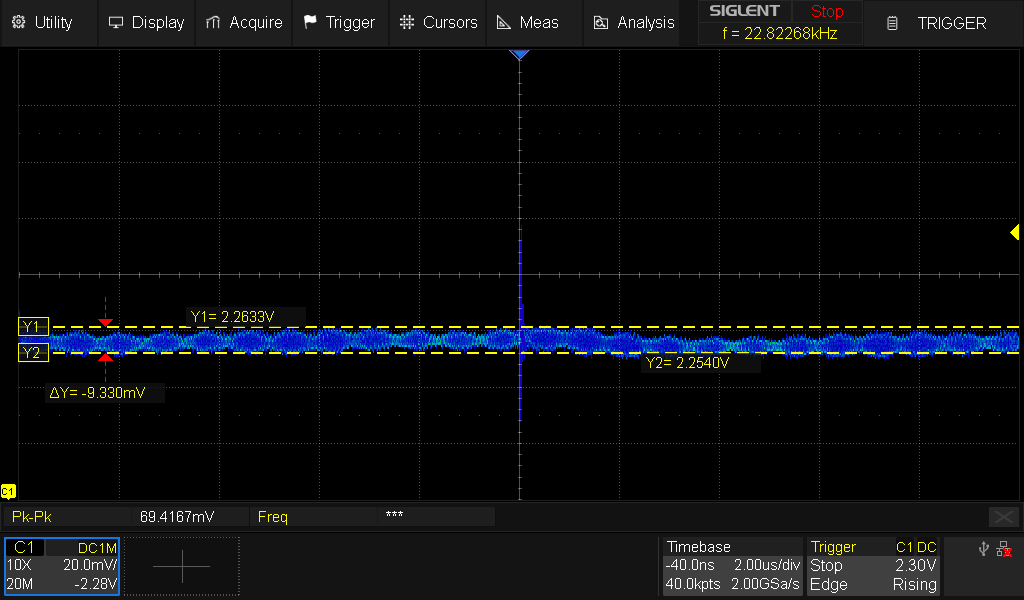This screenshot has height=600, width=1024.
Task: Click the C1 ground level marker on left edge
Action: [x=8, y=491]
